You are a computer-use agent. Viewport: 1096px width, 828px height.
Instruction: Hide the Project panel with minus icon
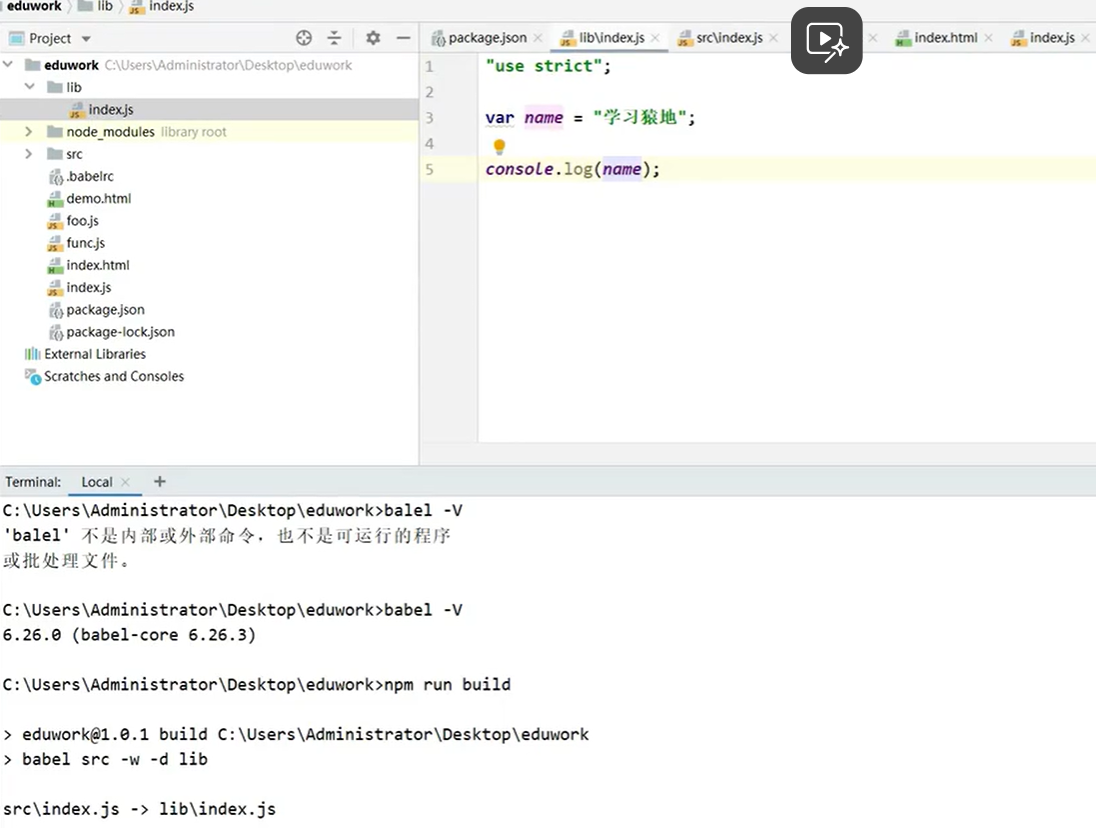(403, 38)
